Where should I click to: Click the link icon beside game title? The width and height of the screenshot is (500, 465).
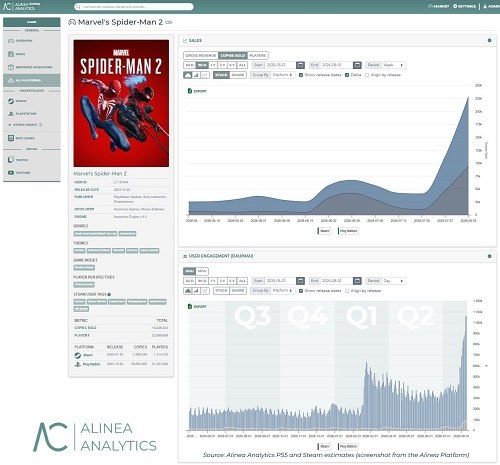click(x=169, y=22)
